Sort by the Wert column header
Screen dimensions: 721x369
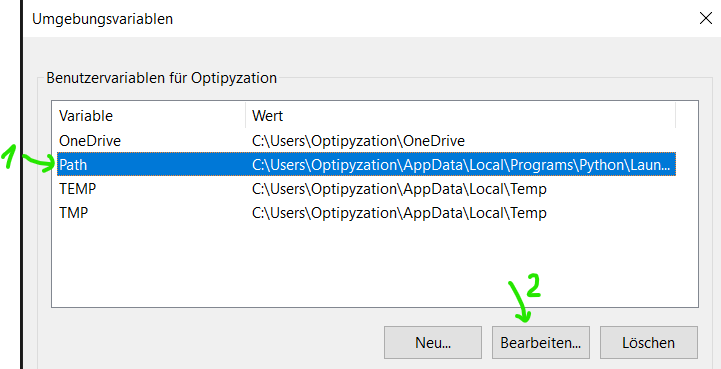pos(460,115)
